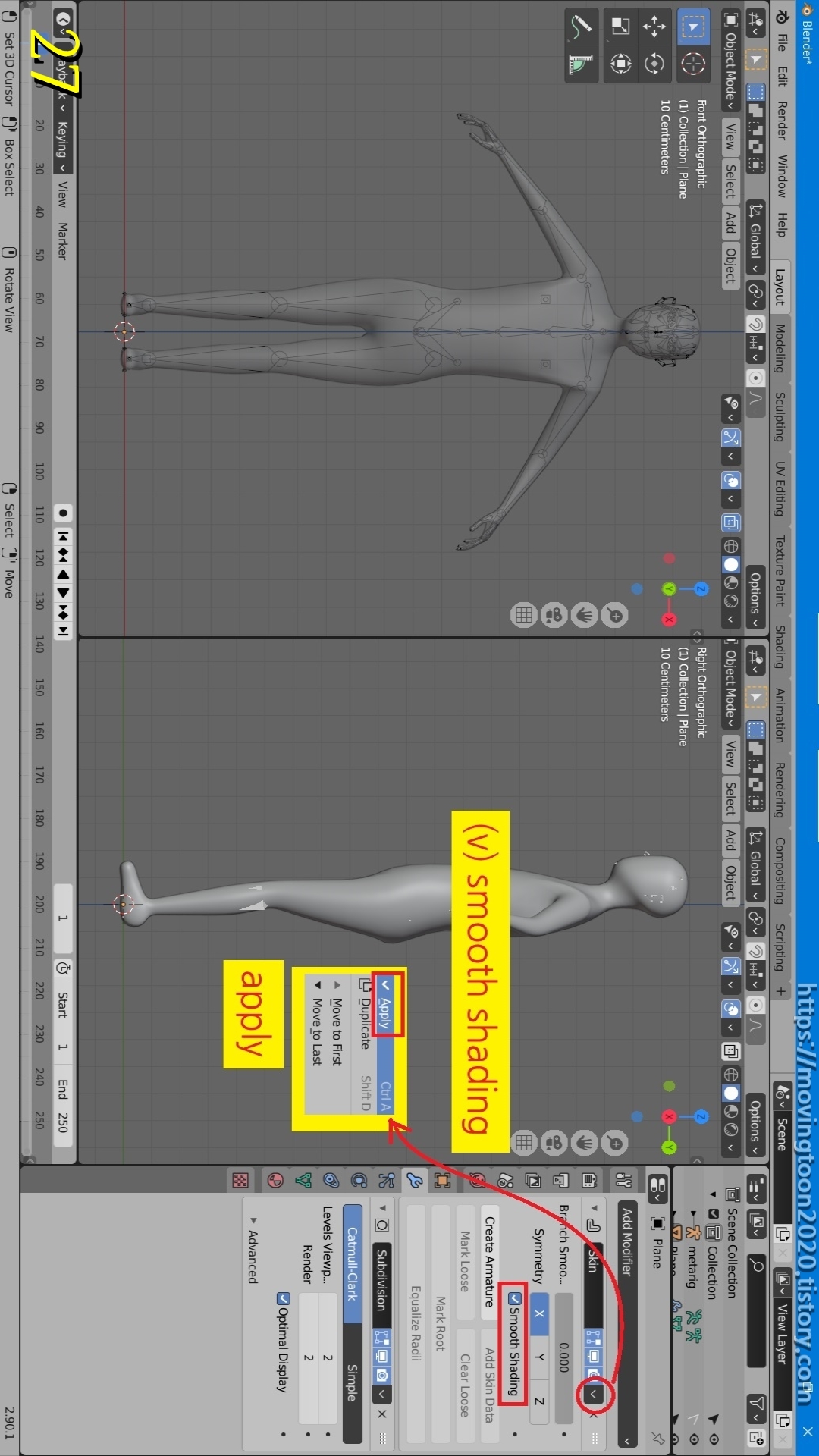The image size is (819, 1456).
Task: Open Subdivision modifier extra options chevron
Action: (x=382, y=1394)
